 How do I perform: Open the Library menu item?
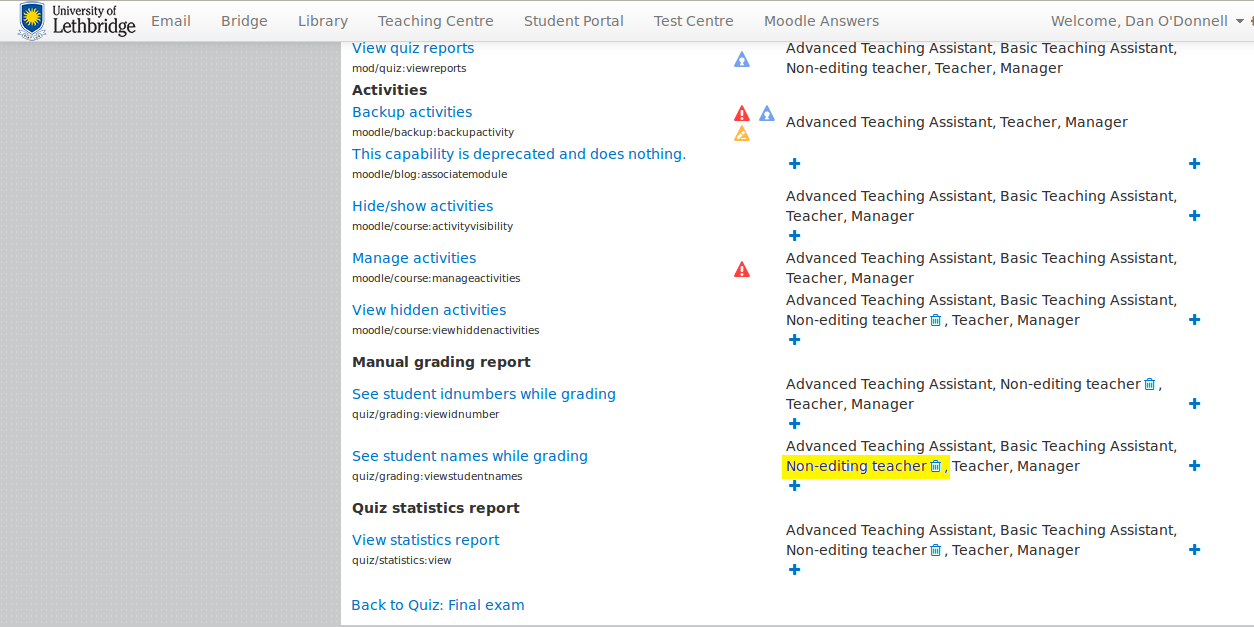tap(323, 21)
